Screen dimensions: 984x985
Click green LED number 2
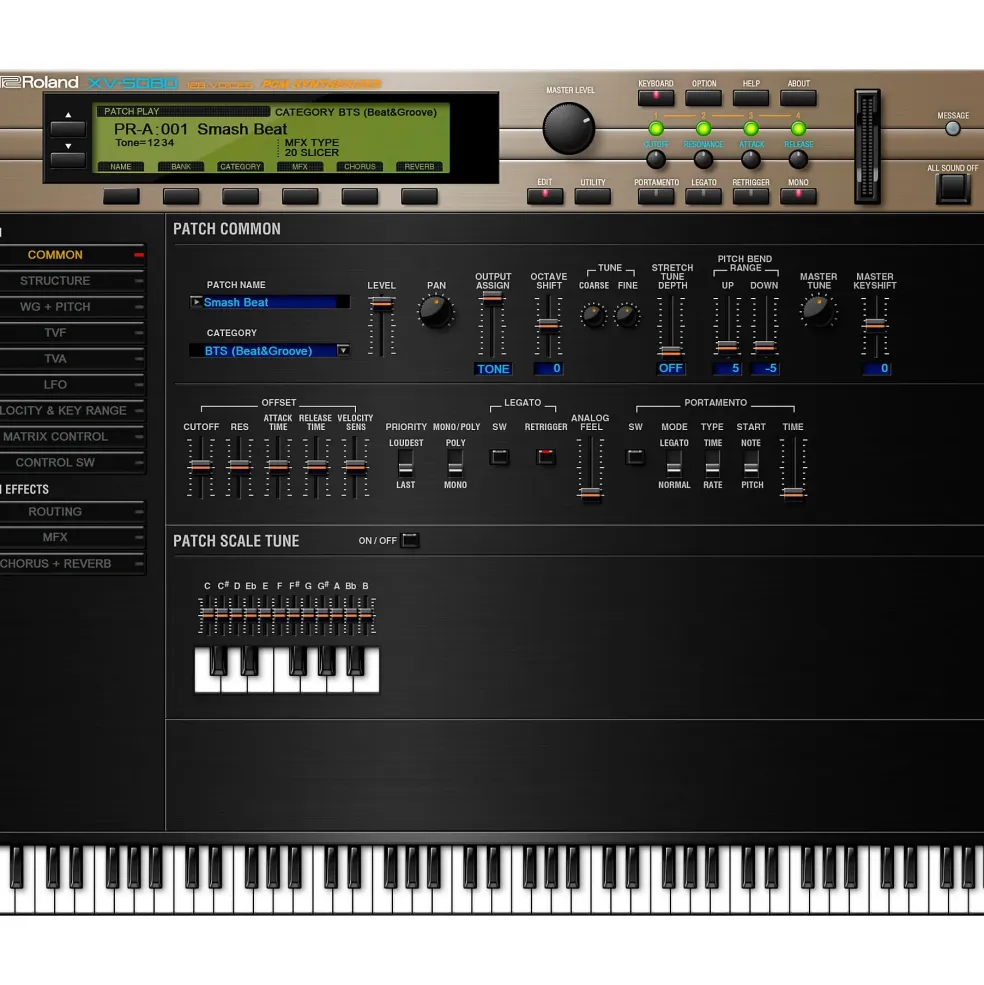coord(703,129)
